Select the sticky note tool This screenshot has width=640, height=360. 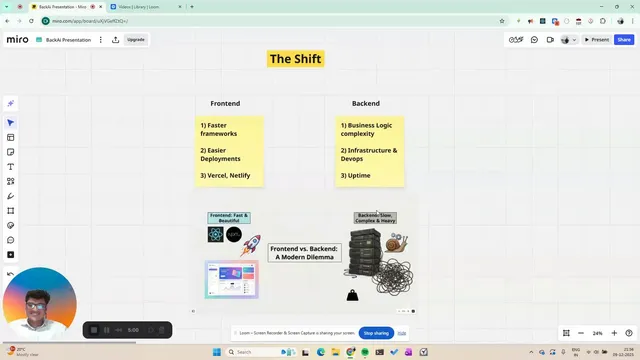pyautogui.click(x=11, y=152)
